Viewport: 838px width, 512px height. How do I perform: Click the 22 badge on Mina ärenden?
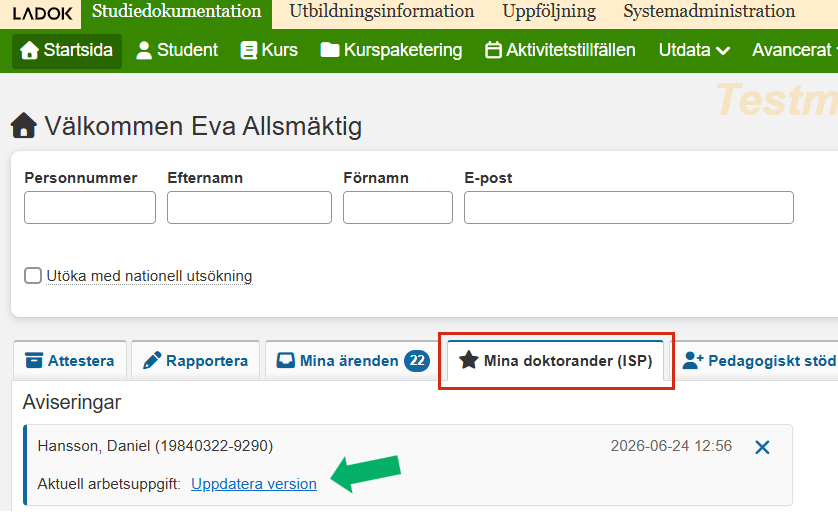click(x=417, y=361)
